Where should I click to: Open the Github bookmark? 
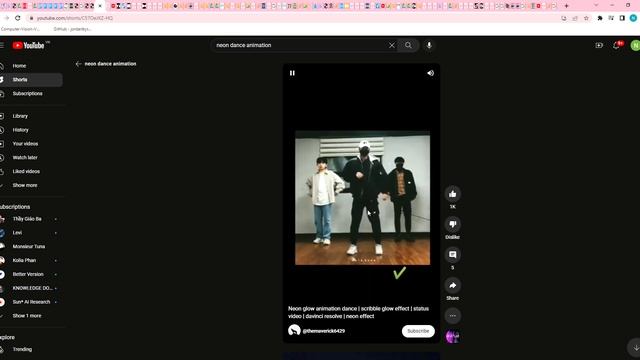coord(72,29)
